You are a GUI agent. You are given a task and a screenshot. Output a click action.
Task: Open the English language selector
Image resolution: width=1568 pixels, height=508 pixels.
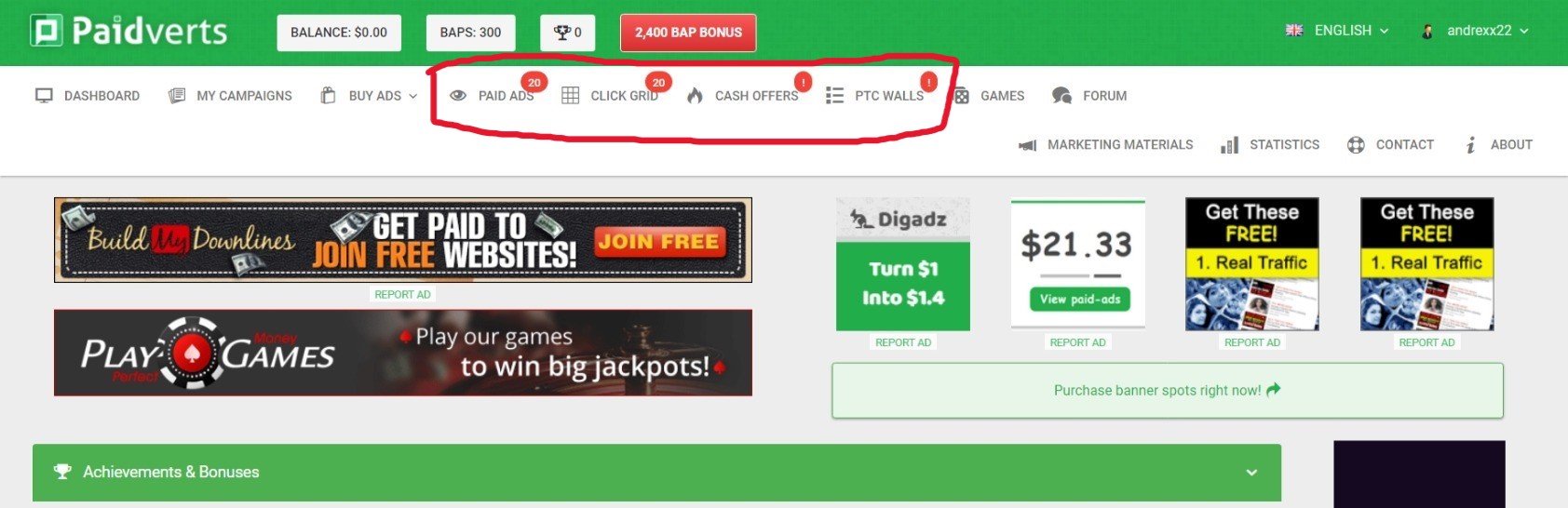(1337, 31)
